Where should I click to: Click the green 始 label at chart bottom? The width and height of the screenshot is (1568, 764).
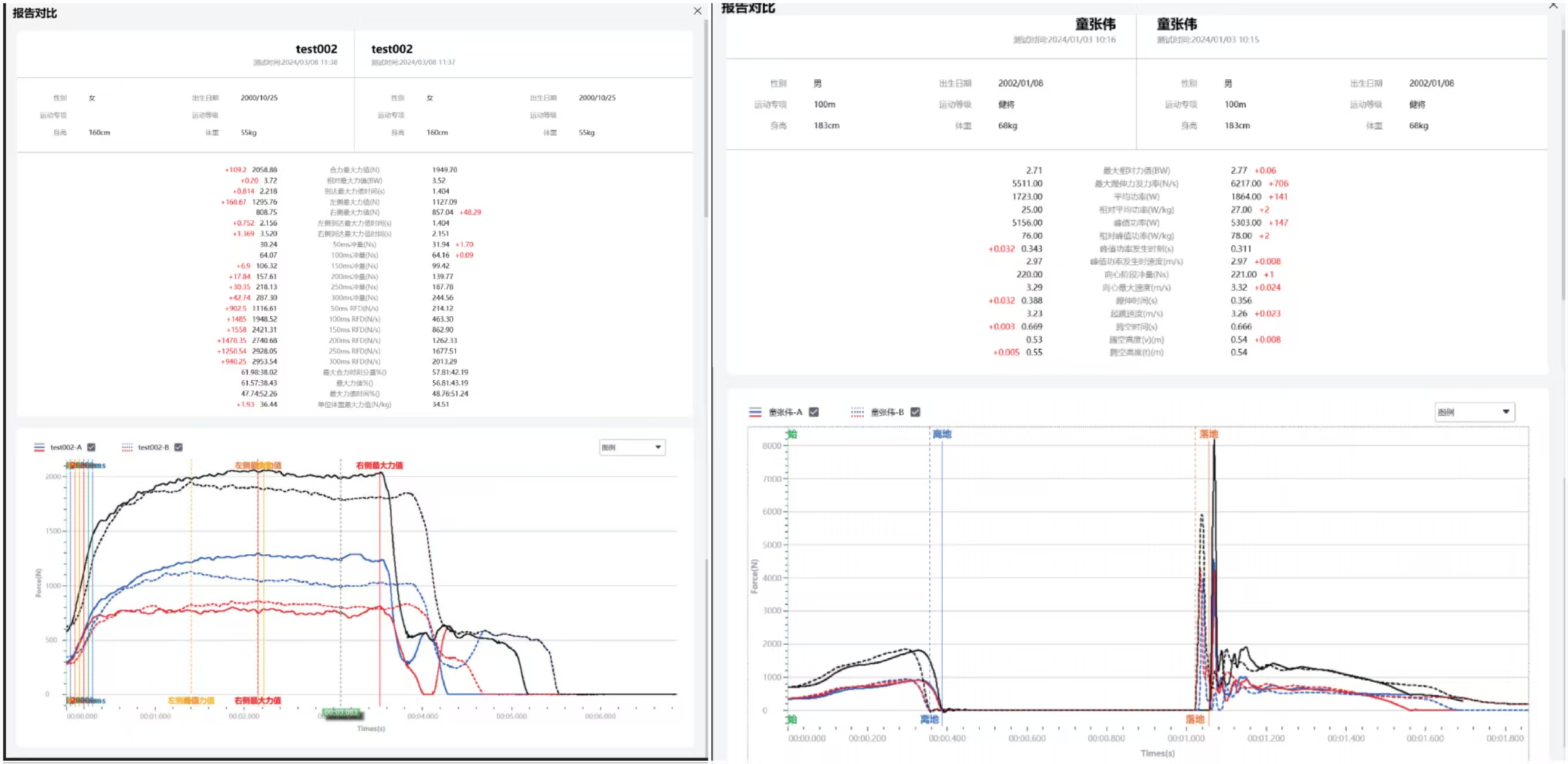[791, 719]
